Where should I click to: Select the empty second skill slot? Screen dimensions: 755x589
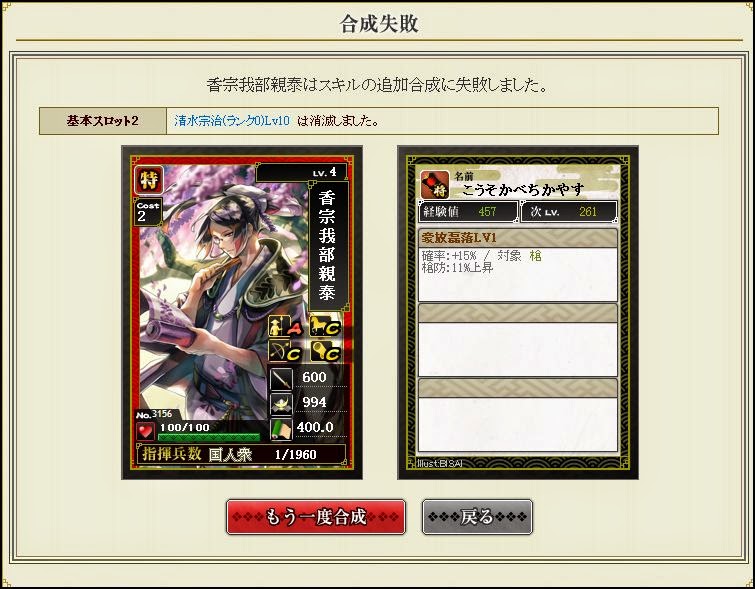pos(518,340)
